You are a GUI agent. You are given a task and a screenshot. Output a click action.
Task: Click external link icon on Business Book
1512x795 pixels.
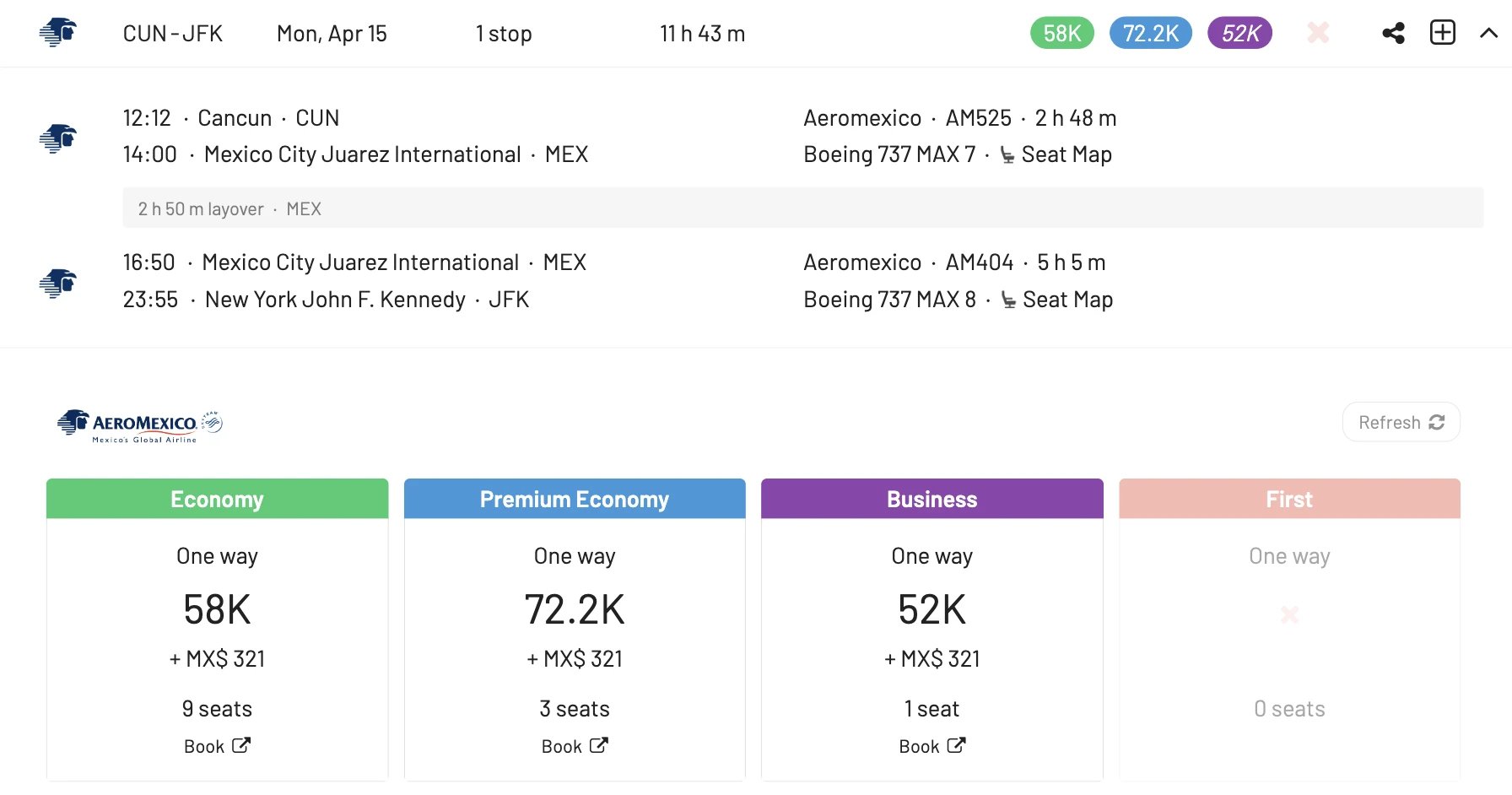point(957,745)
